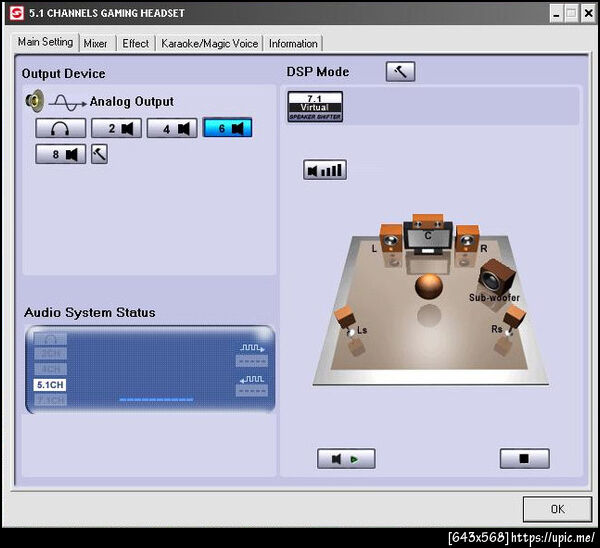600x548 pixels.
Task: Click the OK button
Action: 558,509
